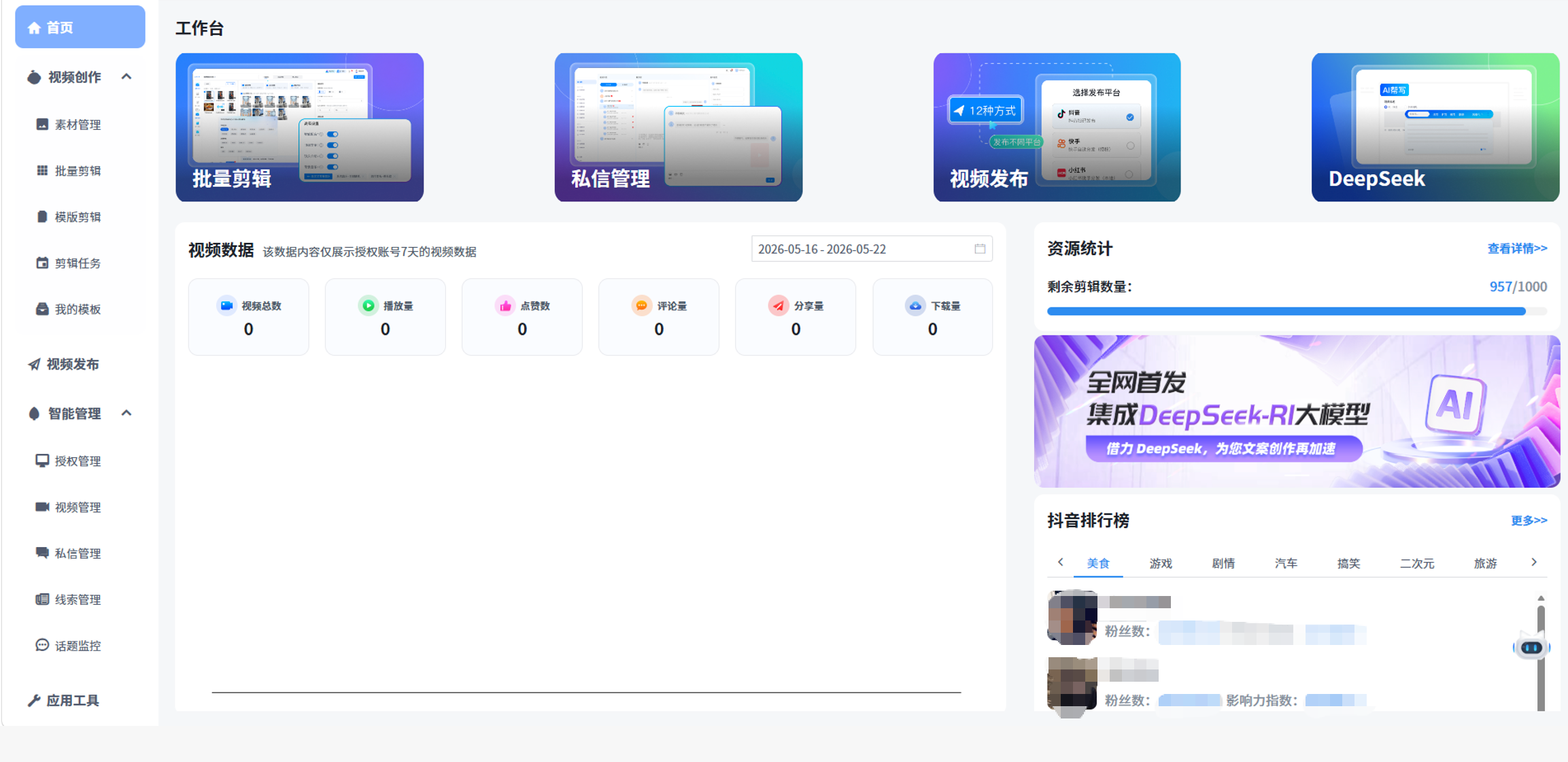Click the 视频发布 paper plane sidebar icon
Viewport: 1568px width, 762px height.
click(34, 365)
